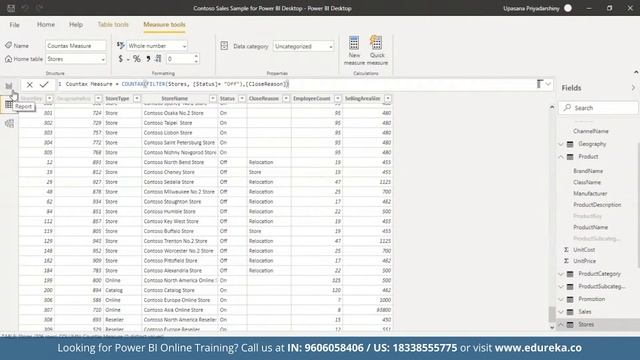
Task: Select the ProductName field
Action: tap(590, 227)
